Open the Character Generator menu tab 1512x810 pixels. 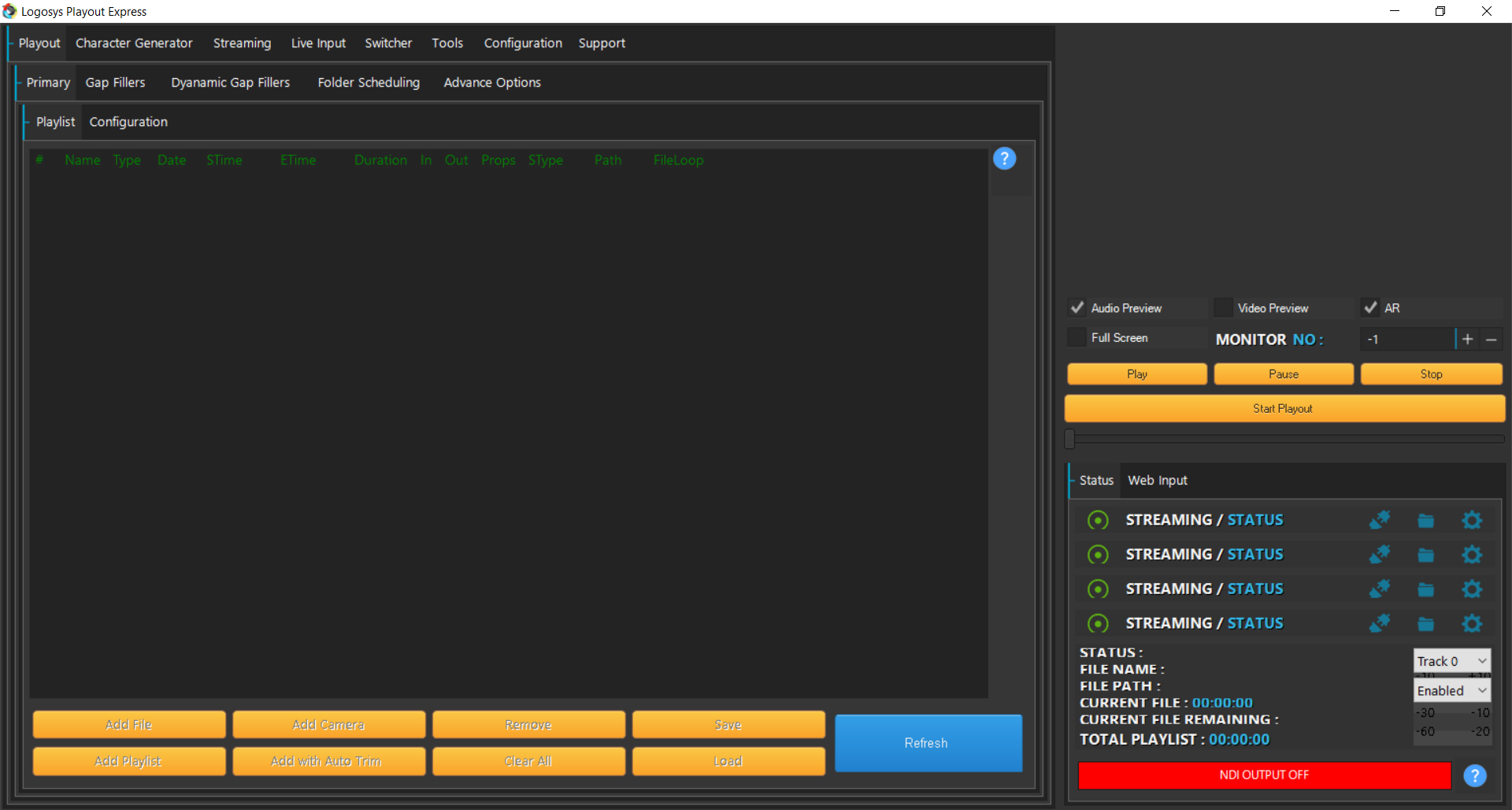pyautogui.click(x=134, y=43)
